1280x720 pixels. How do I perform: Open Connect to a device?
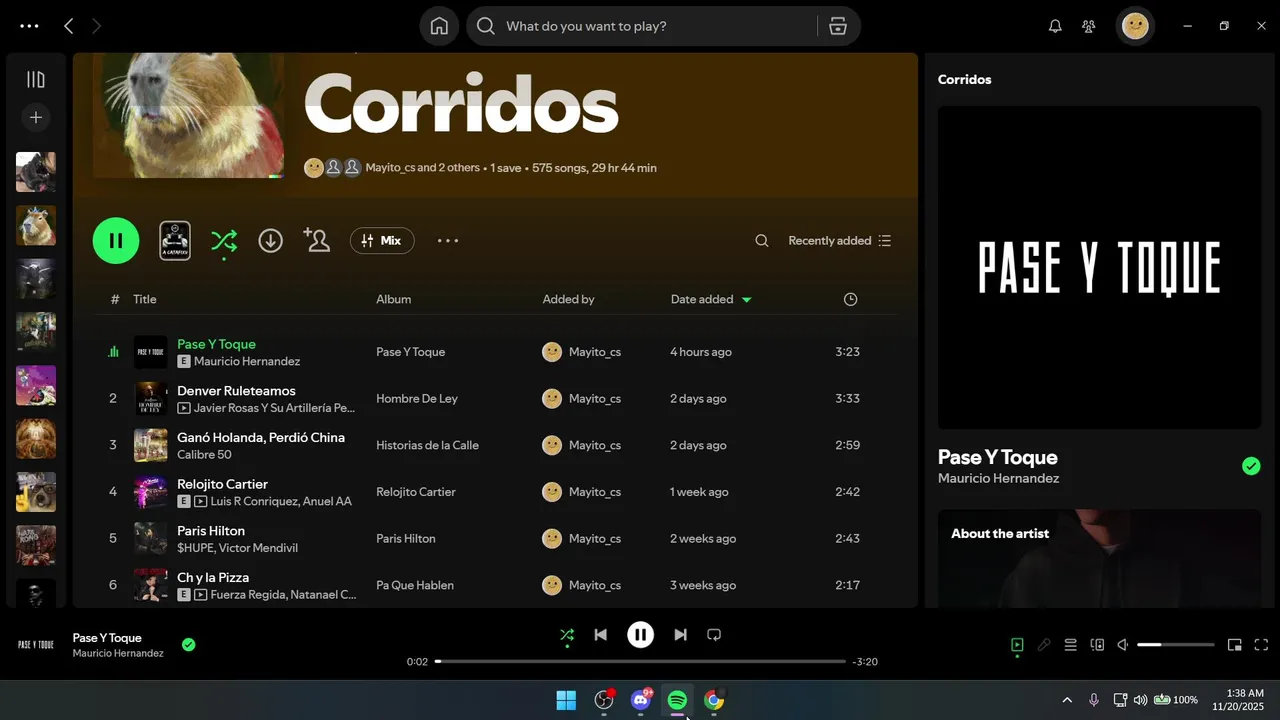click(x=1097, y=645)
